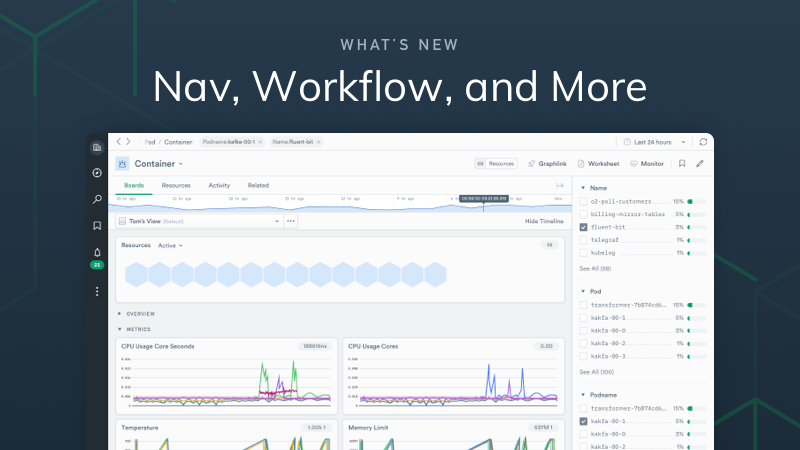Uncheck kafka-00-1 under Podname
Image resolution: width=800 pixels, height=450 pixels.
click(x=583, y=421)
